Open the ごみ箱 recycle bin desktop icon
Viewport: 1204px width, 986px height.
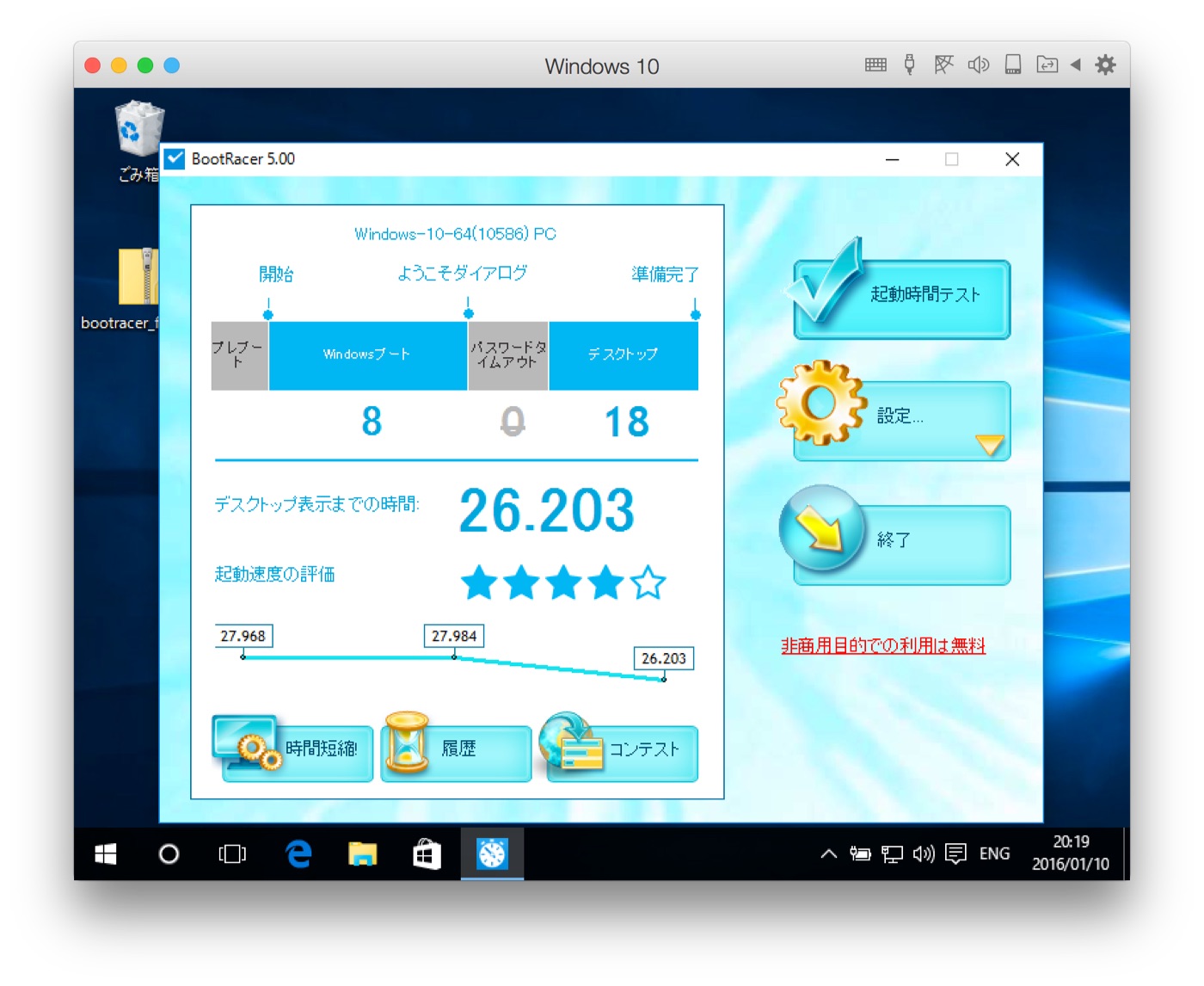point(138,142)
